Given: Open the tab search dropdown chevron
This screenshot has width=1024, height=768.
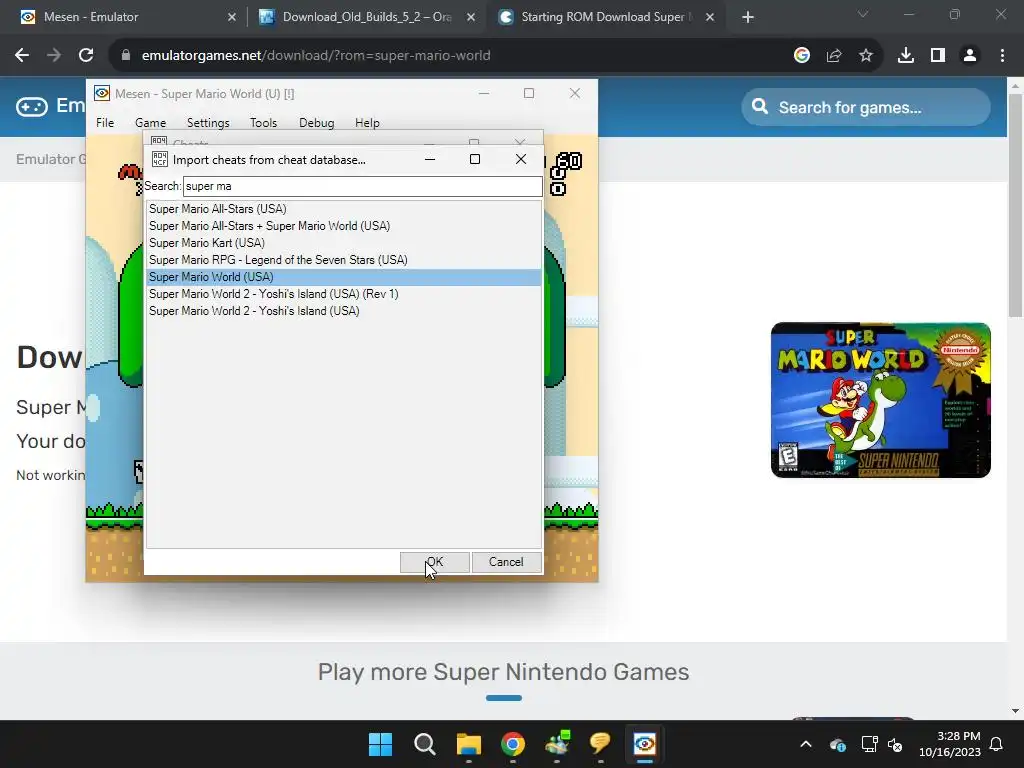Looking at the screenshot, I should 863,14.
